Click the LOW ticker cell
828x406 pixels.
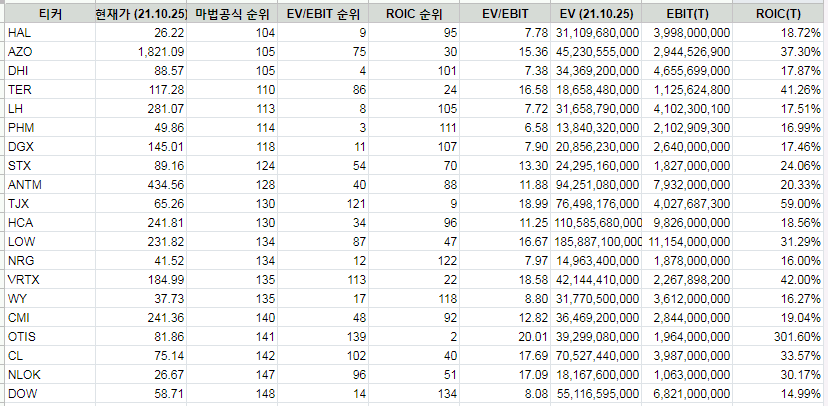click(x=50, y=242)
